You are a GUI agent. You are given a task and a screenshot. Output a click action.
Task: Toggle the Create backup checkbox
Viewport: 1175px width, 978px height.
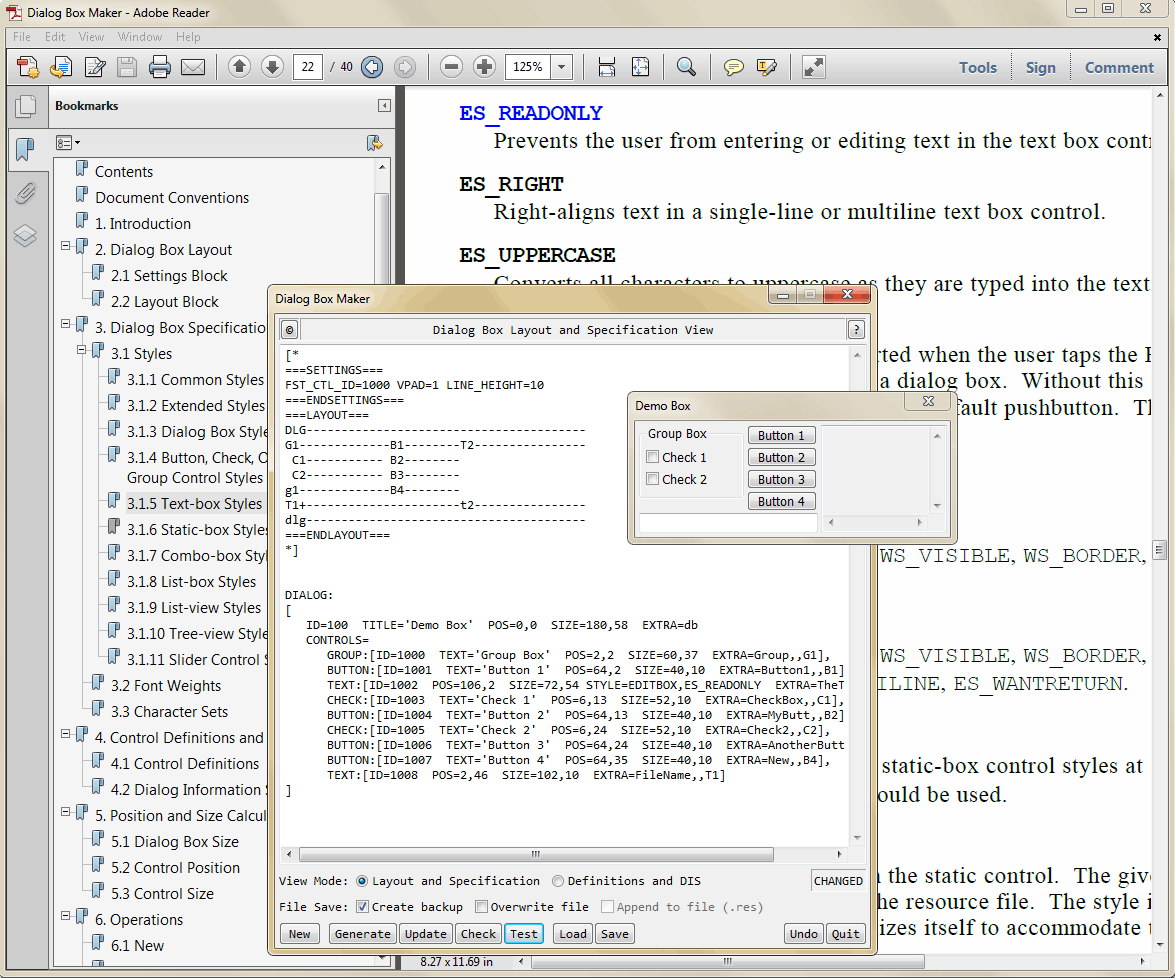tap(363, 907)
